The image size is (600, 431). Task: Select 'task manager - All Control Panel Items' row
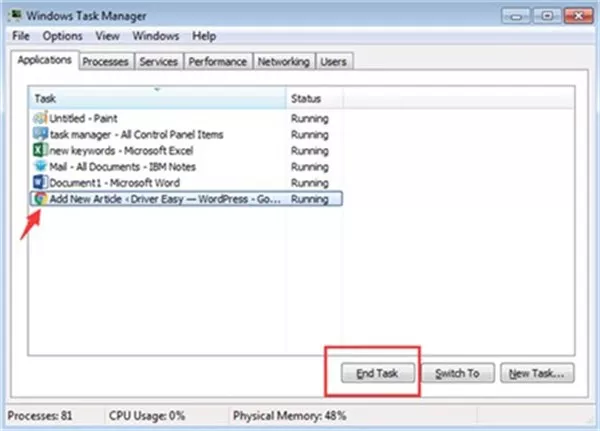[x=186, y=134]
